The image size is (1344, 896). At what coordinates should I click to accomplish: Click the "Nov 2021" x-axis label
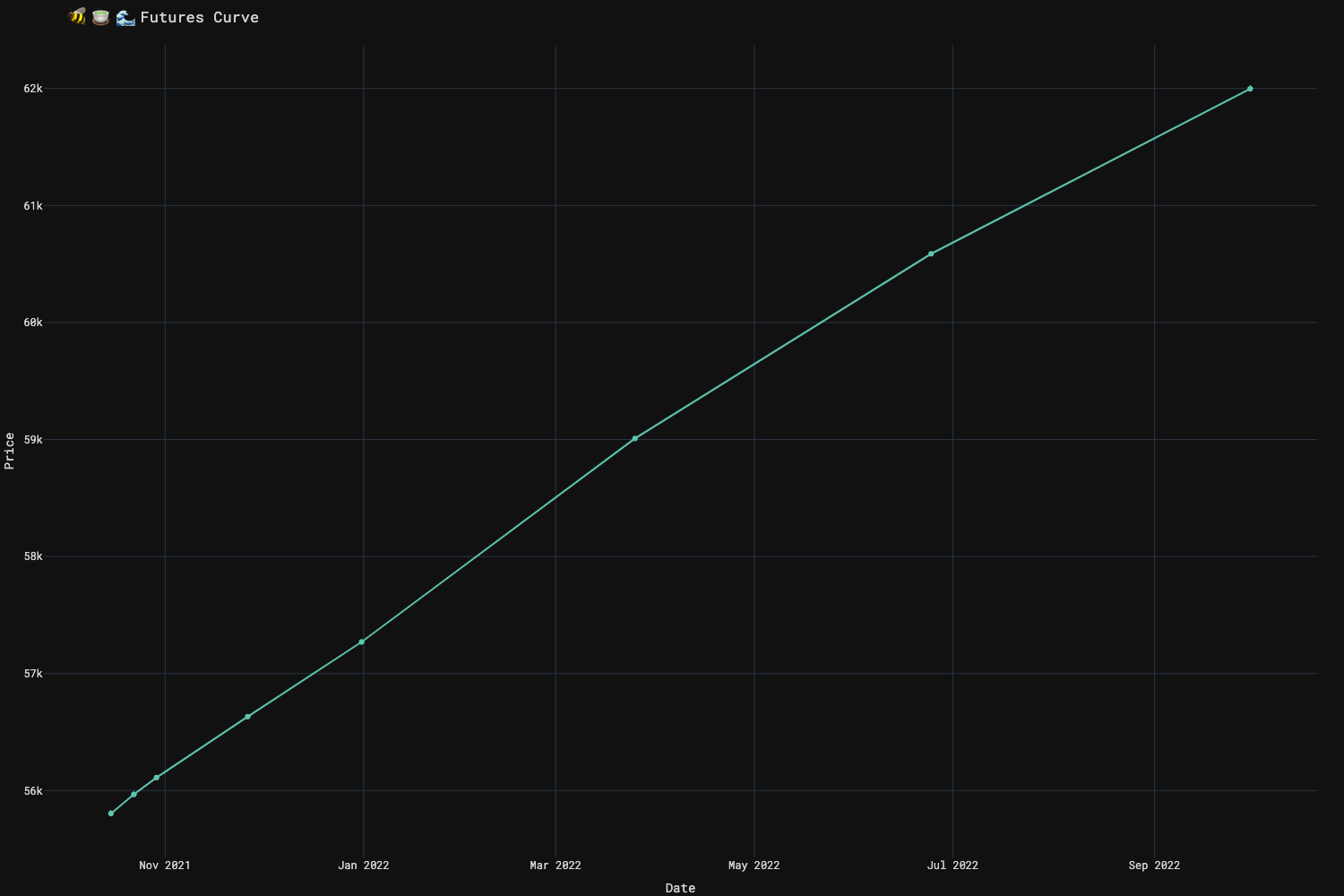[165, 866]
